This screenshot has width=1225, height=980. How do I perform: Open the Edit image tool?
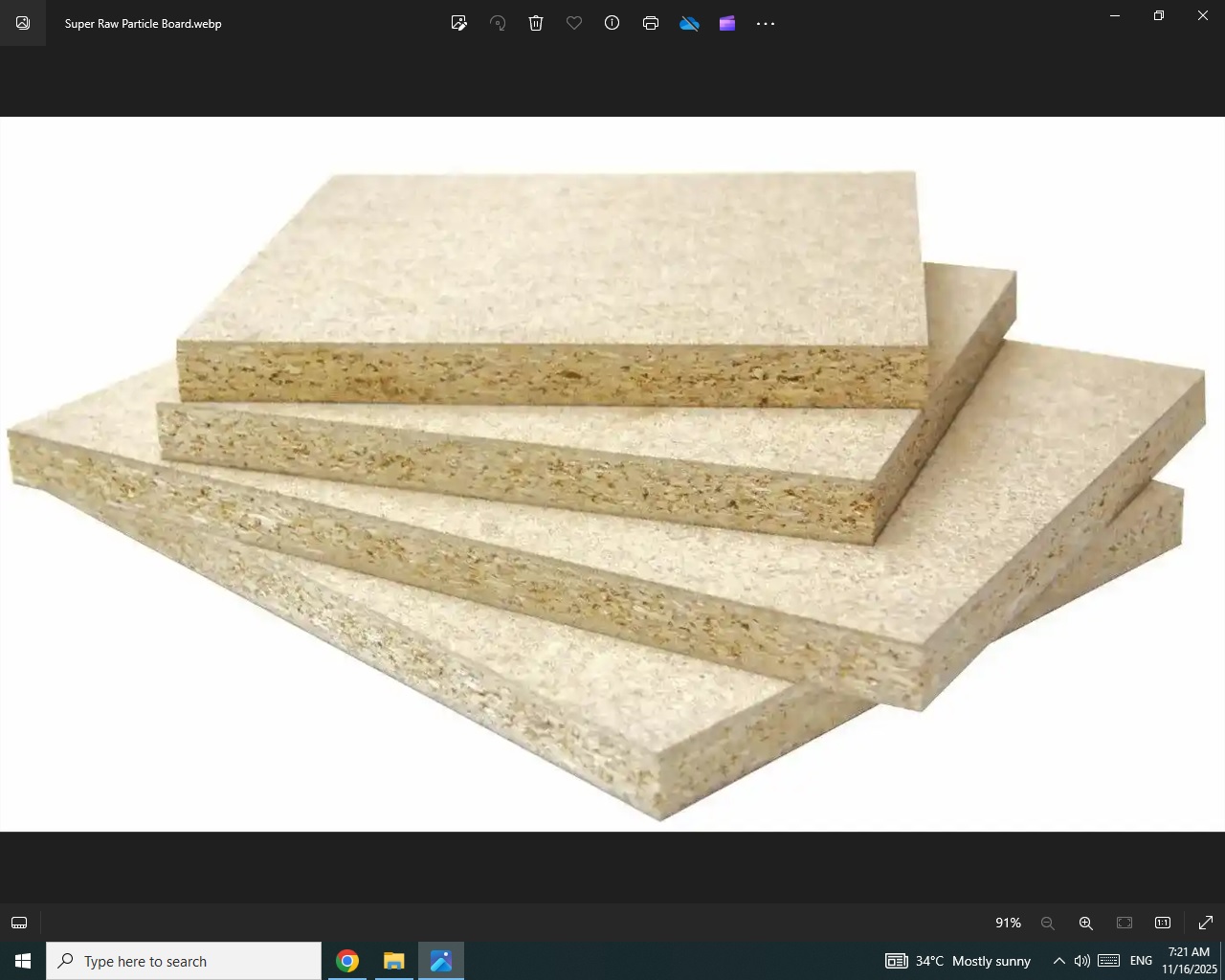pos(459,23)
